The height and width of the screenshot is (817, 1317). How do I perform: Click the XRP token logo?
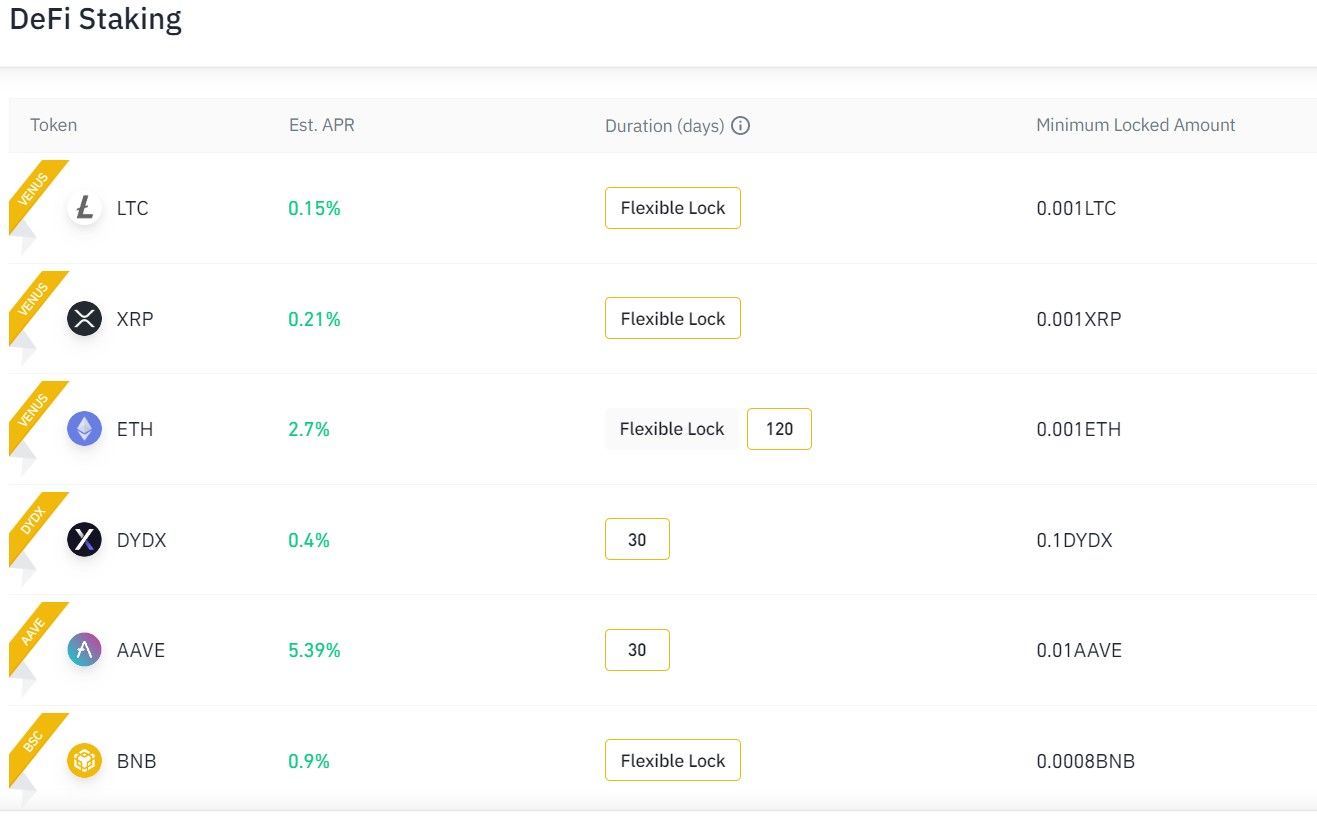coord(85,319)
